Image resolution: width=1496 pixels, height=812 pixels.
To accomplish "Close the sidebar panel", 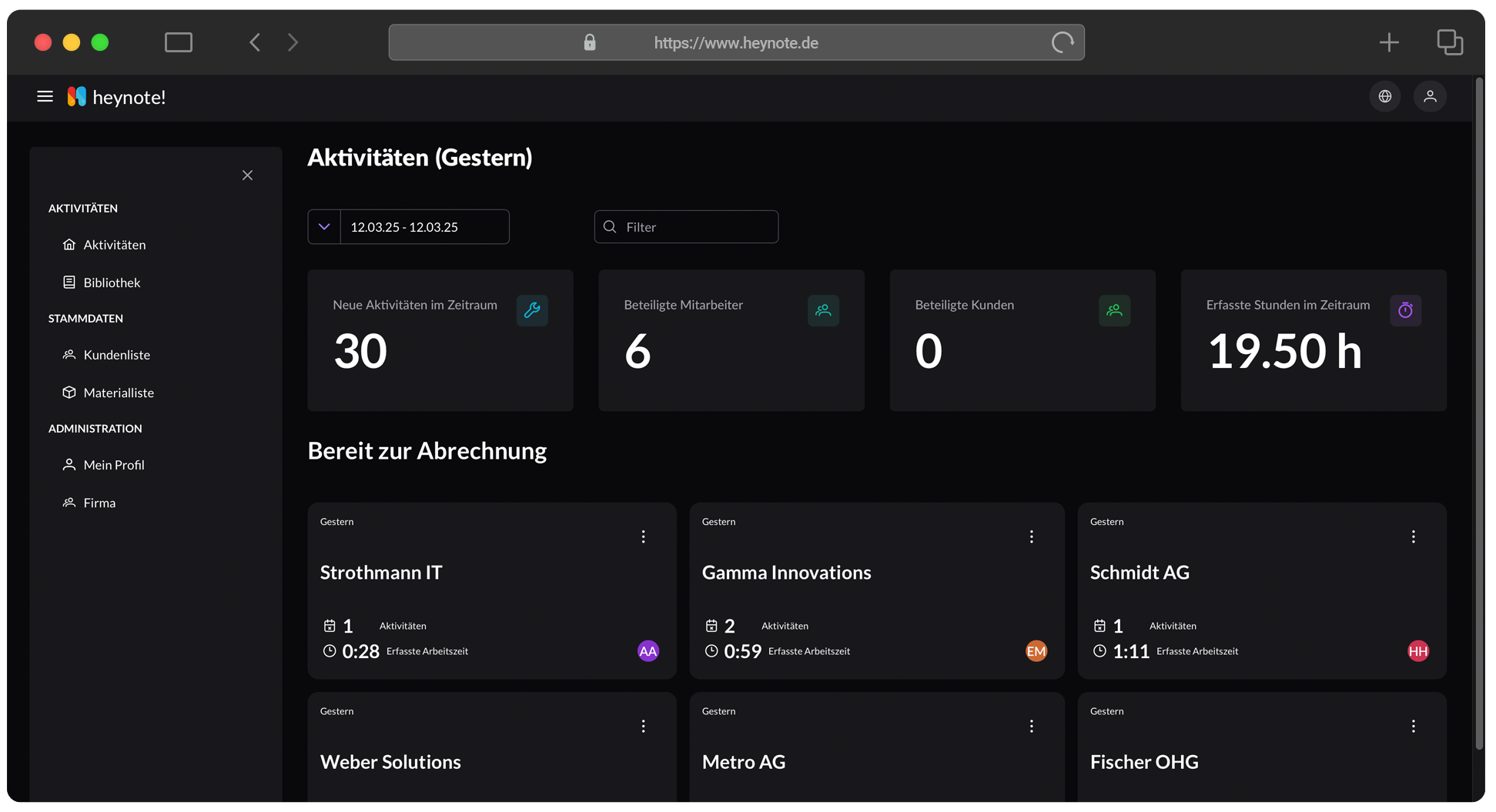I will tap(247, 175).
